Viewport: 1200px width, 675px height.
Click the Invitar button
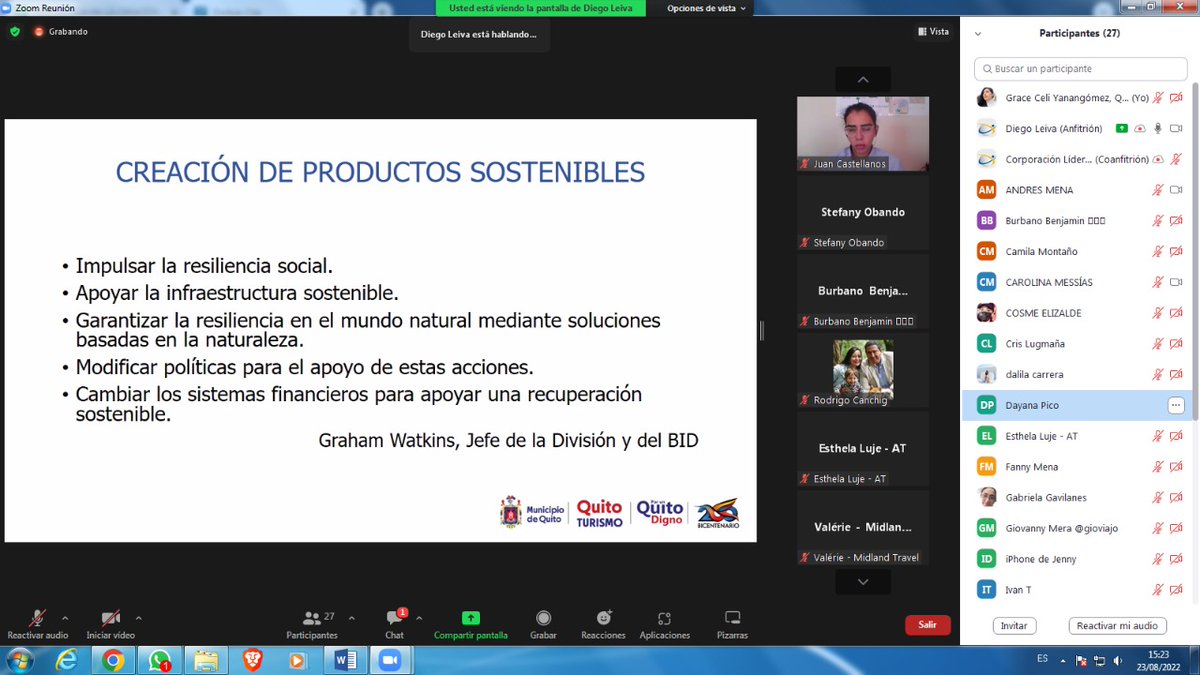[1014, 626]
